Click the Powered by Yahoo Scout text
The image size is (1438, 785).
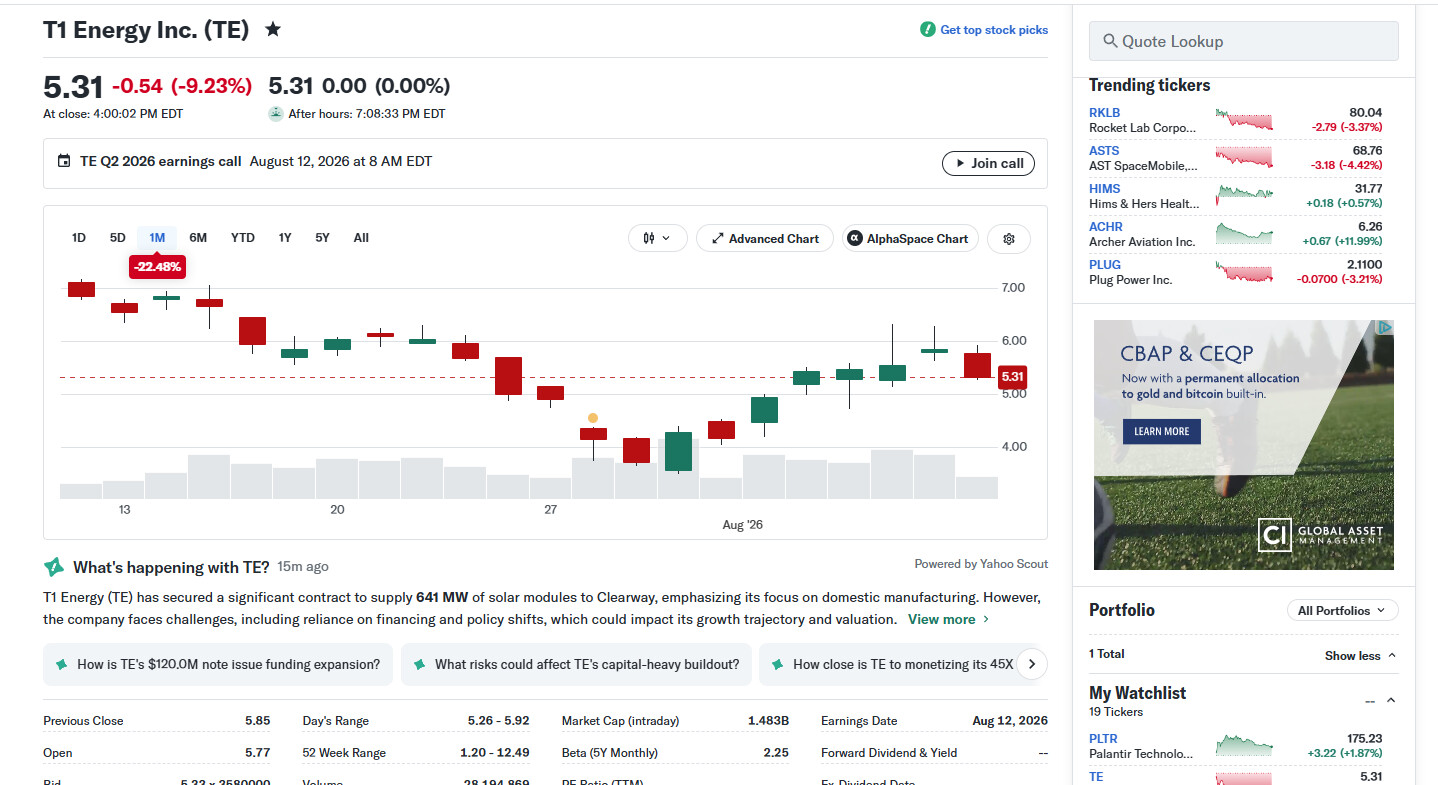(x=981, y=564)
